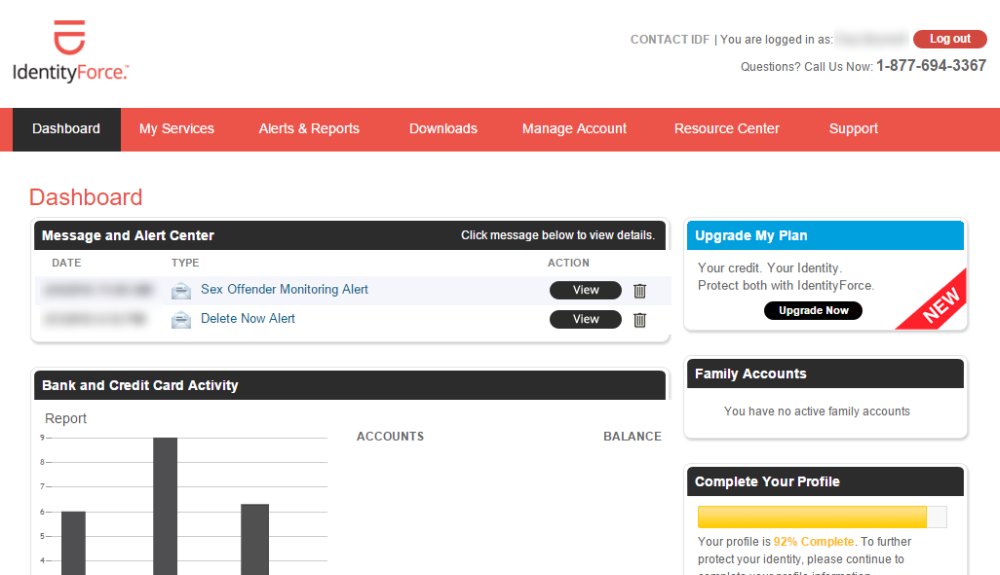Log out of the account
Viewport: 1000px width, 575px height.
950,39
